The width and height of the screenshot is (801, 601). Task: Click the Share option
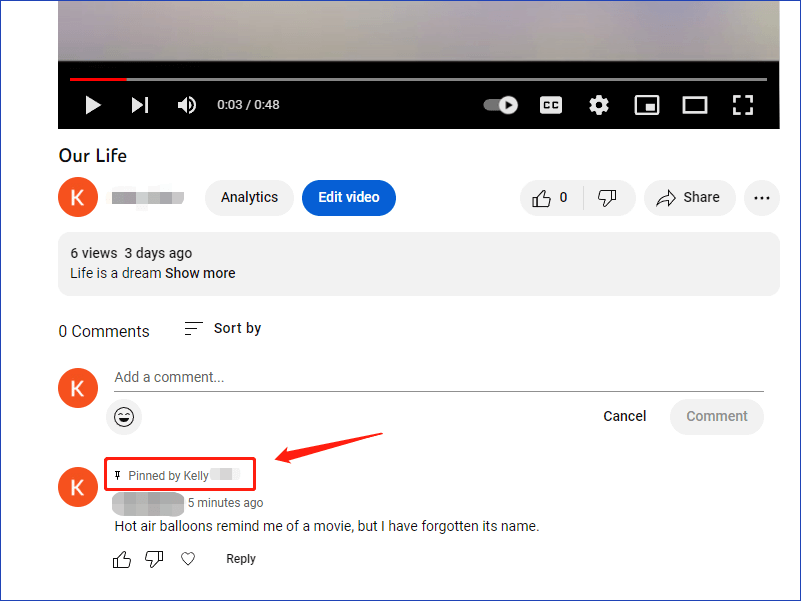689,197
